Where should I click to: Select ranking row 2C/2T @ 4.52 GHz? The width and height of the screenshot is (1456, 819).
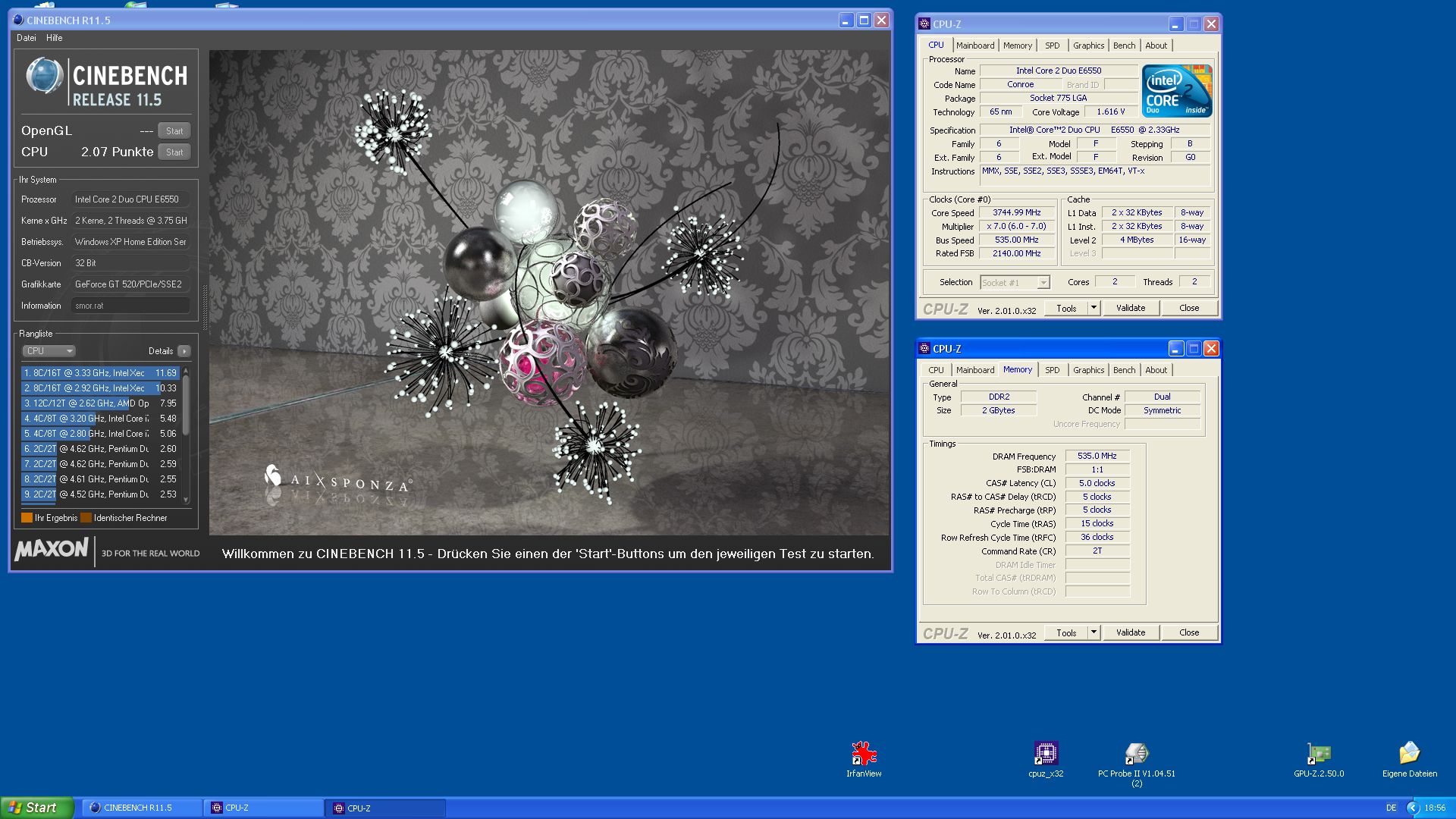coord(100,494)
